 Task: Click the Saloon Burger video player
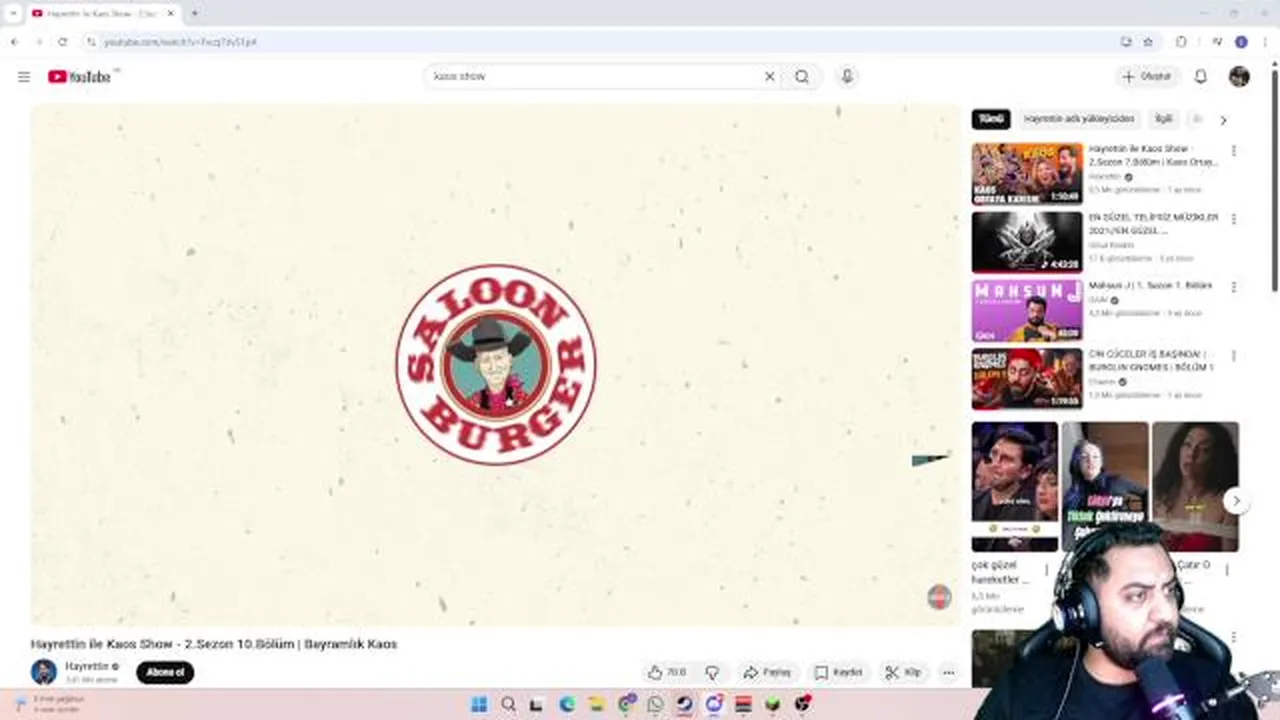(495, 365)
